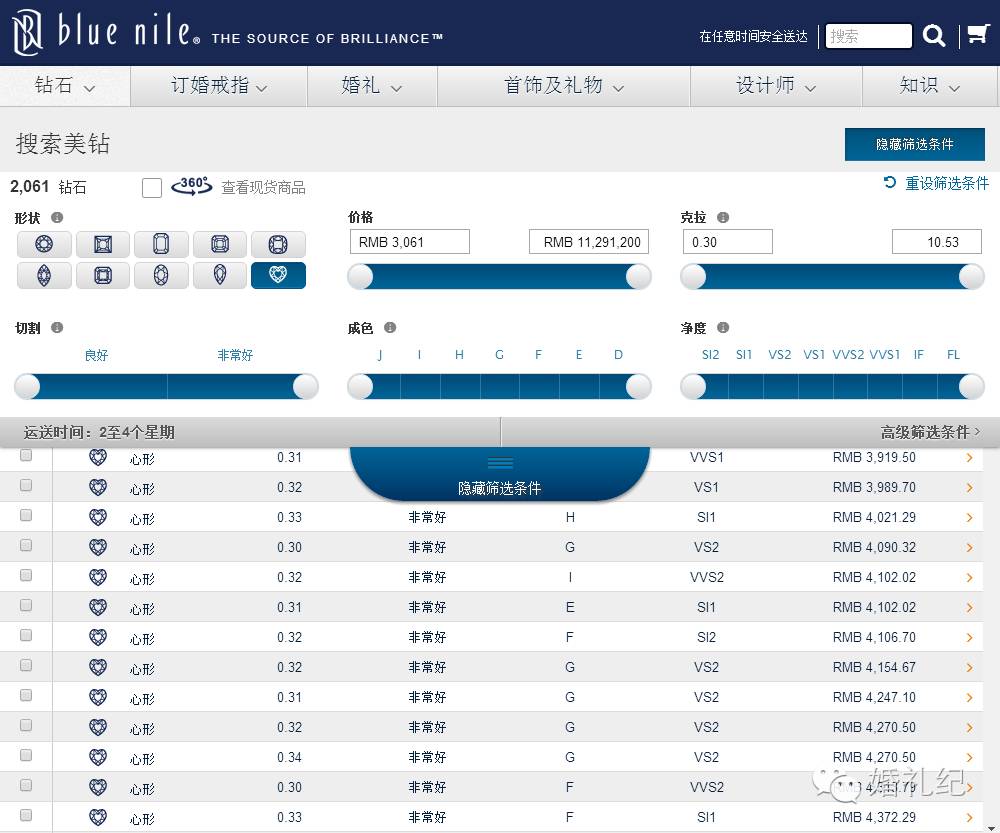This screenshot has width=1000, height=833.
Task: Open the 首饰及礼物 menu
Action: [x=564, y=86]
